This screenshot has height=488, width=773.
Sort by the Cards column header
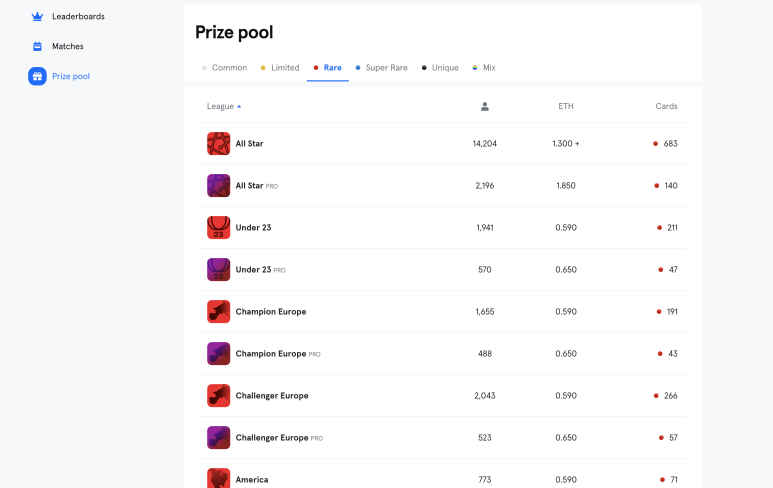pyautogui.click(x=667, y=106)
